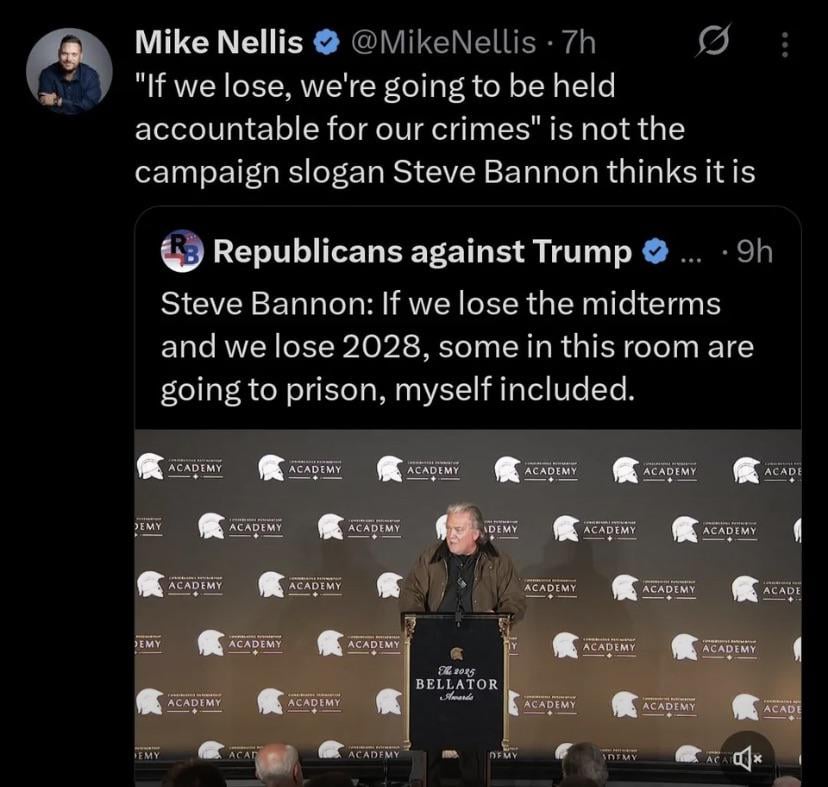Click the truncated ellipsis in quoted header

(690, 254)
